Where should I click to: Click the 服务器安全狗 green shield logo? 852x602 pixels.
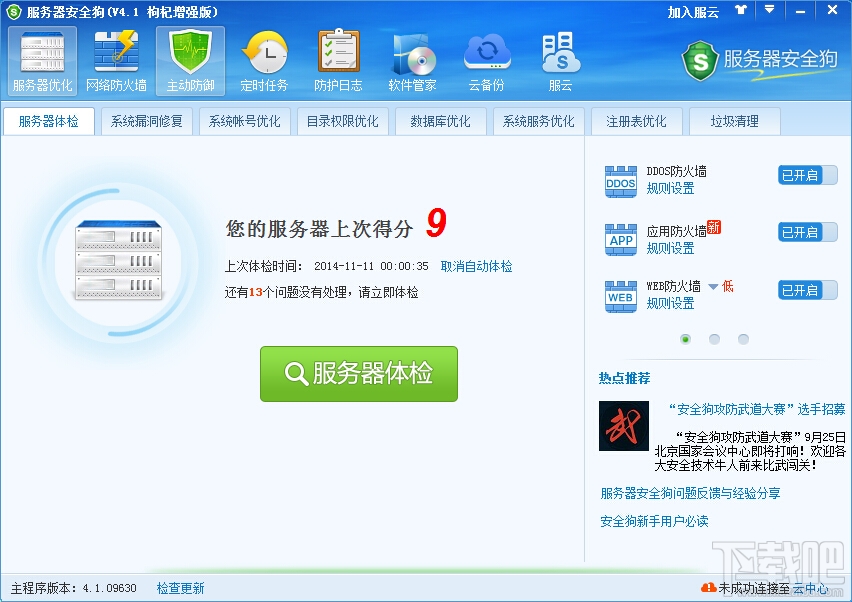700,60
